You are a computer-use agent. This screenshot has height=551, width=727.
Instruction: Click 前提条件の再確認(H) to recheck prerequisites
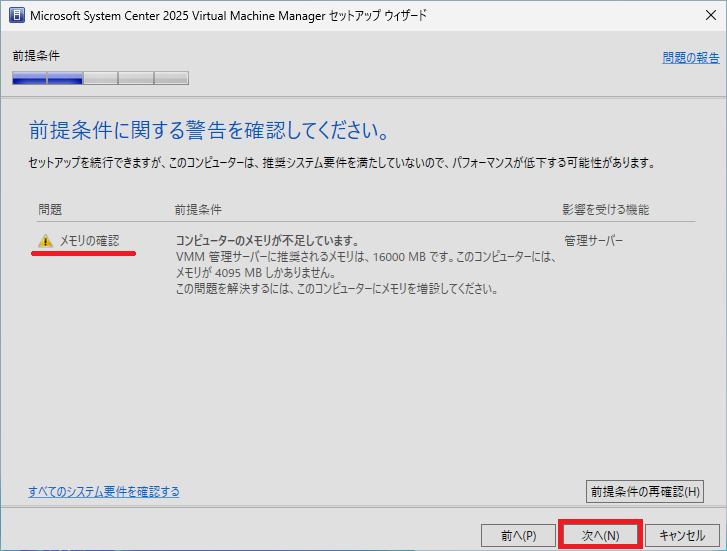click(x=645, y=492)
